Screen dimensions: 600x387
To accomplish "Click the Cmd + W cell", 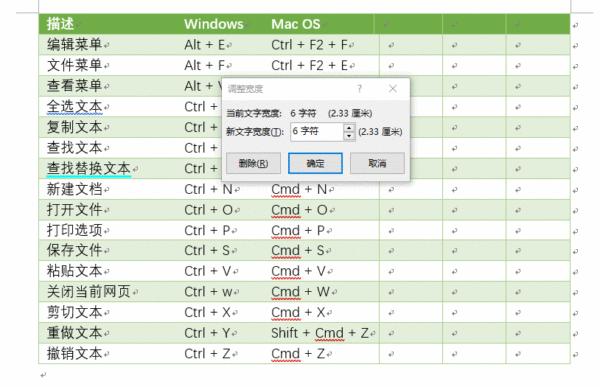I will 301,292.
